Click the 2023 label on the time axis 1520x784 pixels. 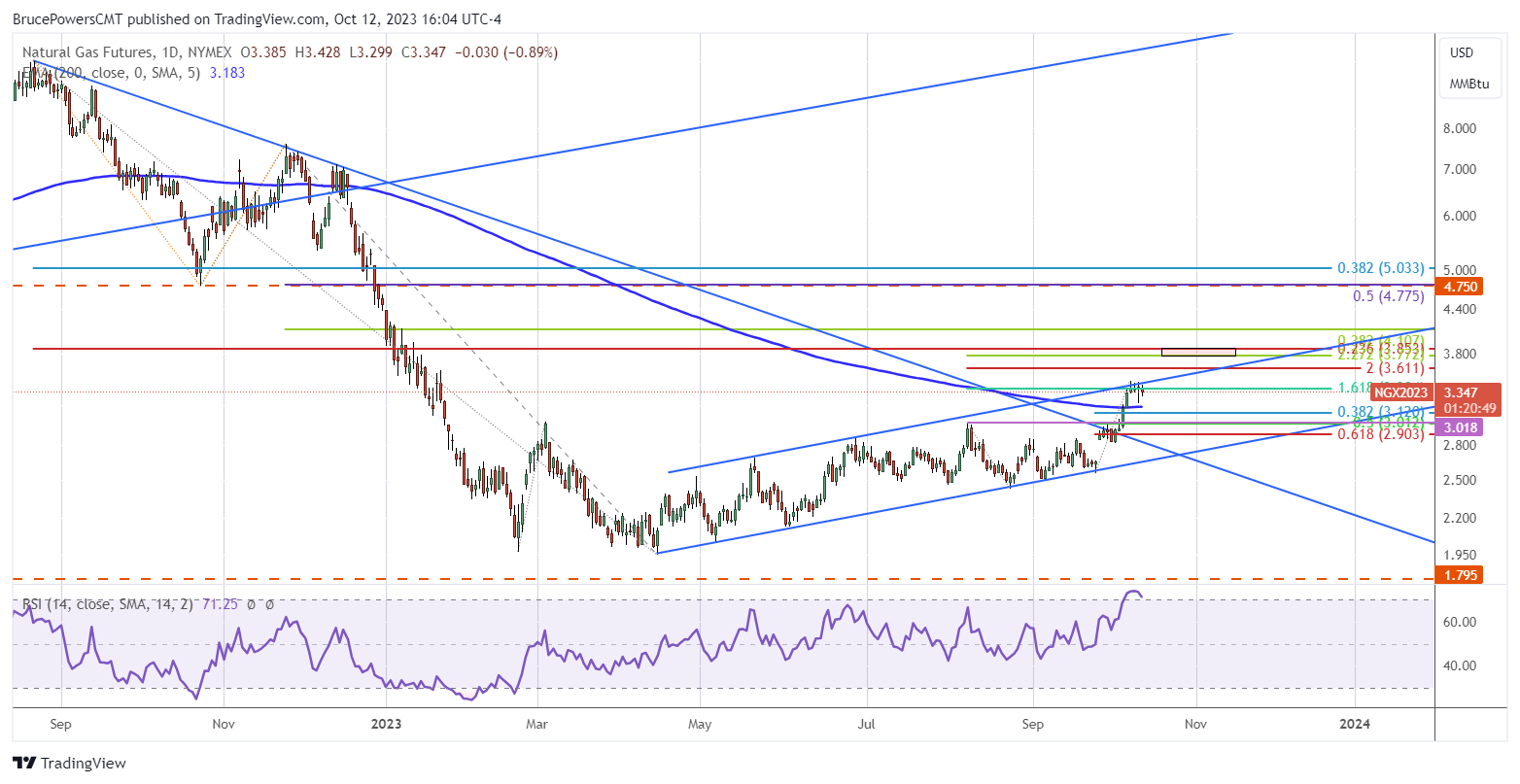386,725
